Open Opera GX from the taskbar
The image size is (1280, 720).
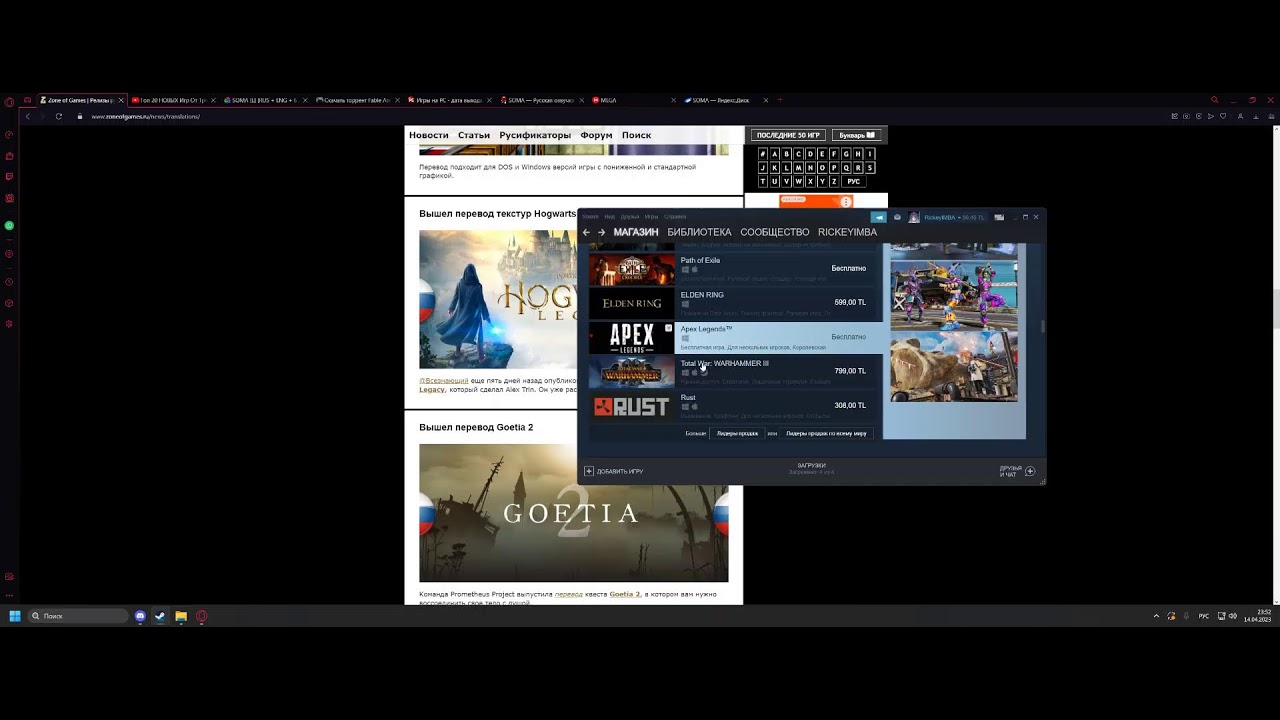pos(201,616)
